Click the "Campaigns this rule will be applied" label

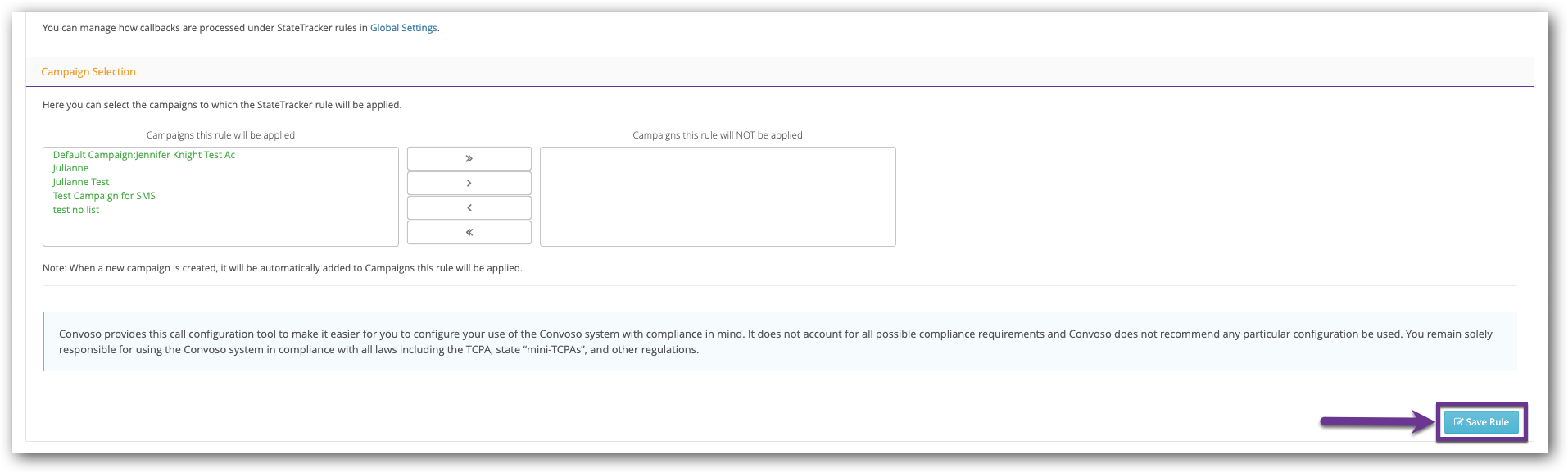220,135
